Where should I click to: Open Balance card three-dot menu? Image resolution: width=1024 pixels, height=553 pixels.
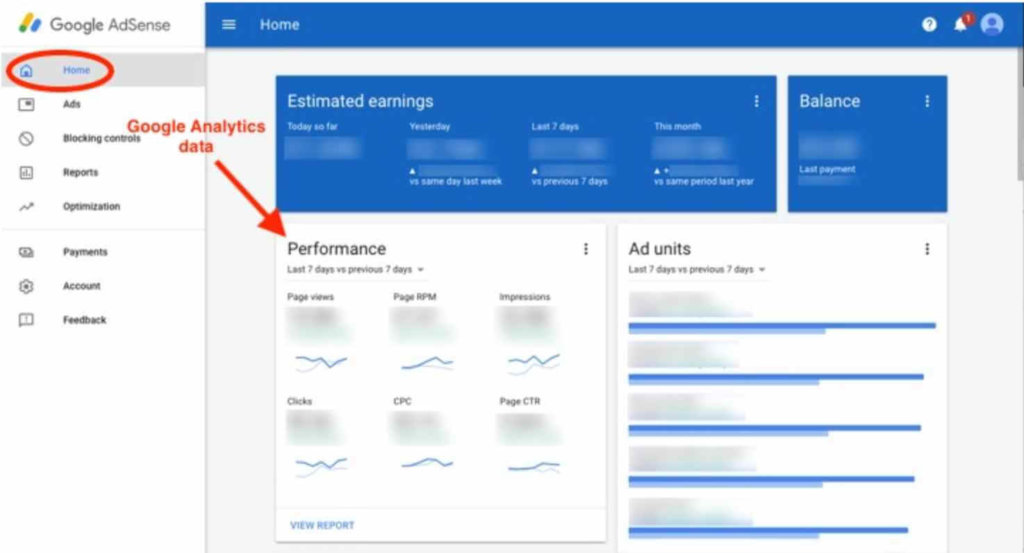tap(927, 101)
